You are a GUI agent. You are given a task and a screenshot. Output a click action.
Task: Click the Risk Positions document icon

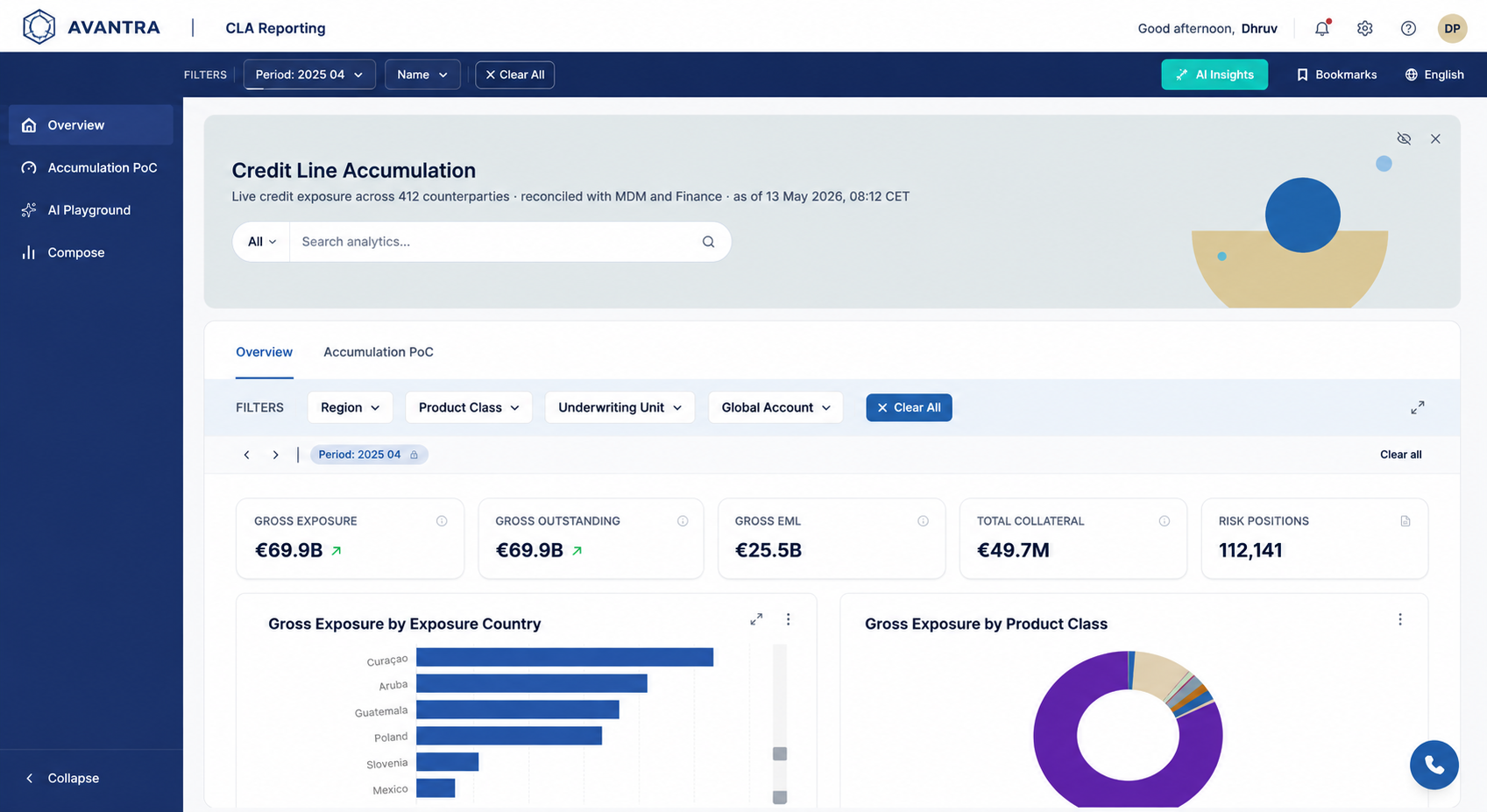click(x=1406, y=521)
